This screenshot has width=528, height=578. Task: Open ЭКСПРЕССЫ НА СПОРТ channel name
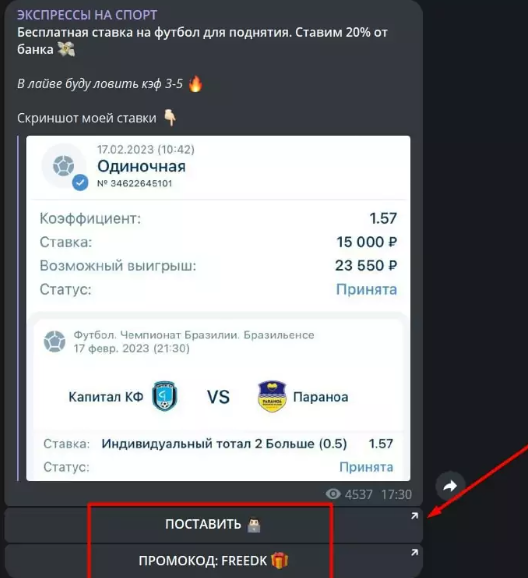click(x=87, y=15)
